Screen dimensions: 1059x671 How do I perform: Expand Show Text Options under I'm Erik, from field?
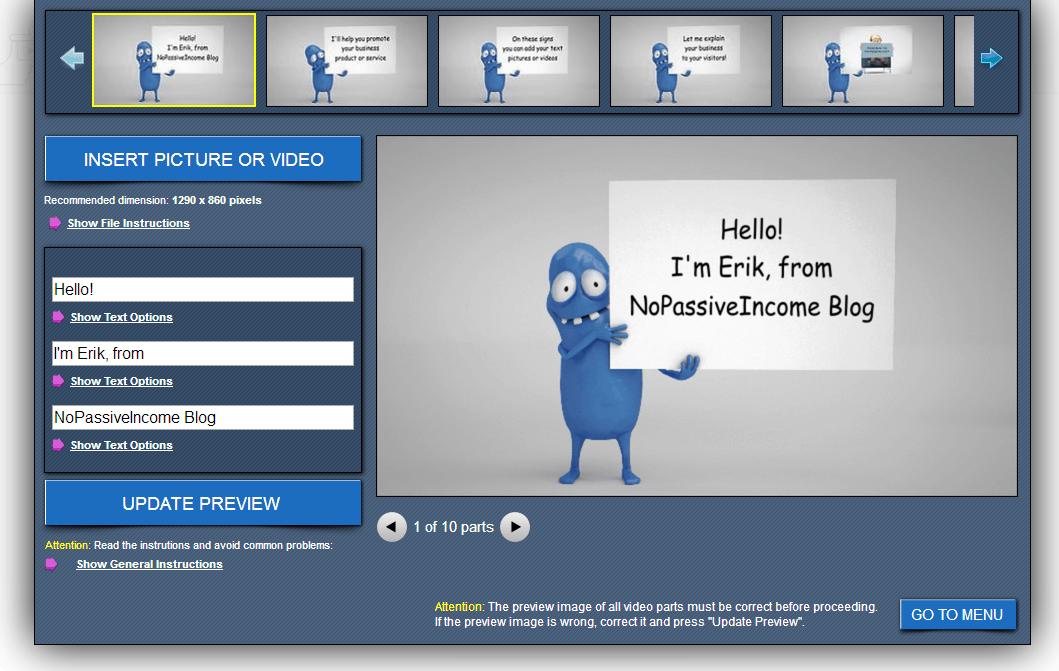(121, 381)
